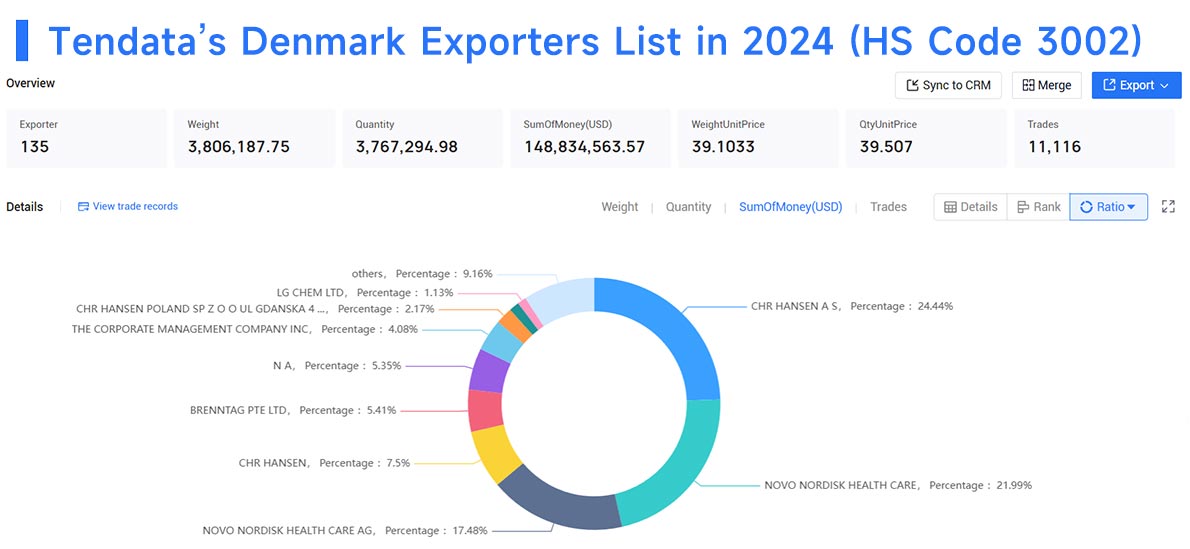
Task: Click the Weight 3,806,187.75 card
Action: click(x=254, y=138)
